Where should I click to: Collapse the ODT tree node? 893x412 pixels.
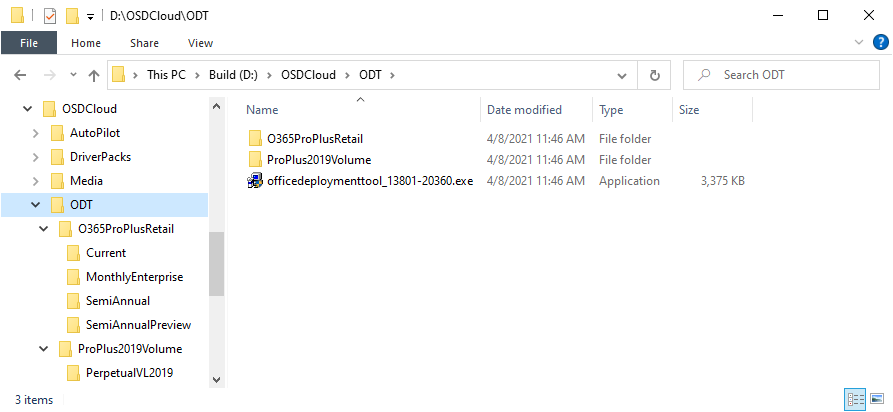click(x=36, y=205)
